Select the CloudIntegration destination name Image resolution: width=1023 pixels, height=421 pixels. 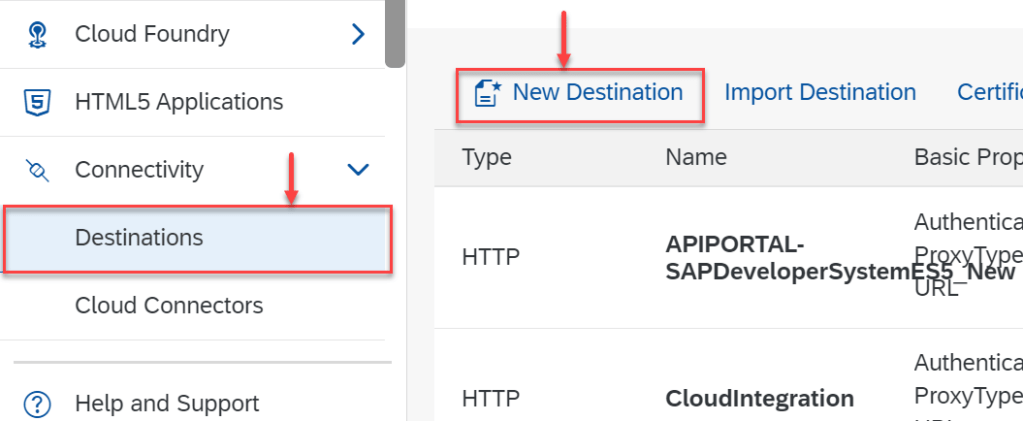tap(759, 399)
